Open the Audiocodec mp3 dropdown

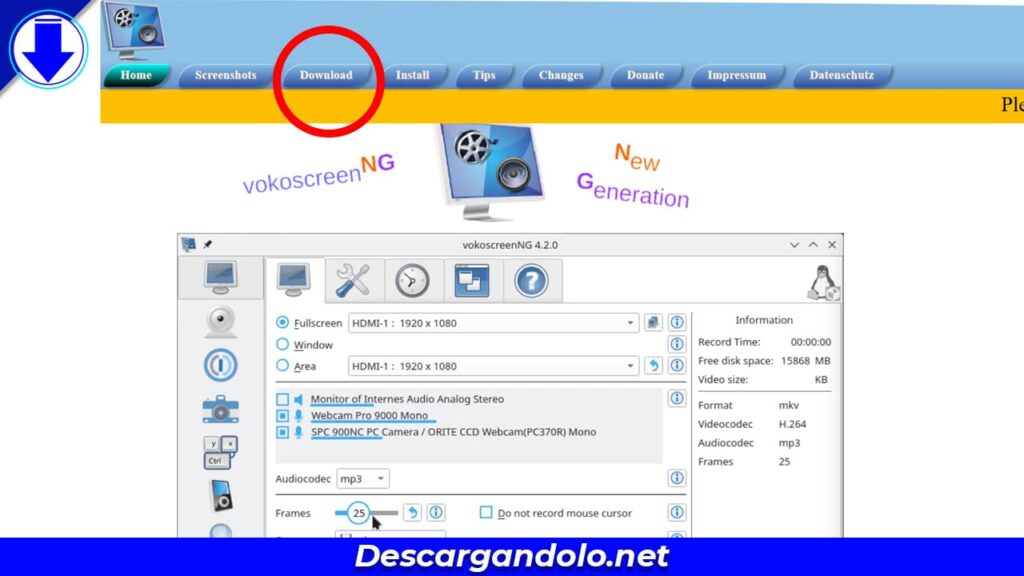[363, 478]
